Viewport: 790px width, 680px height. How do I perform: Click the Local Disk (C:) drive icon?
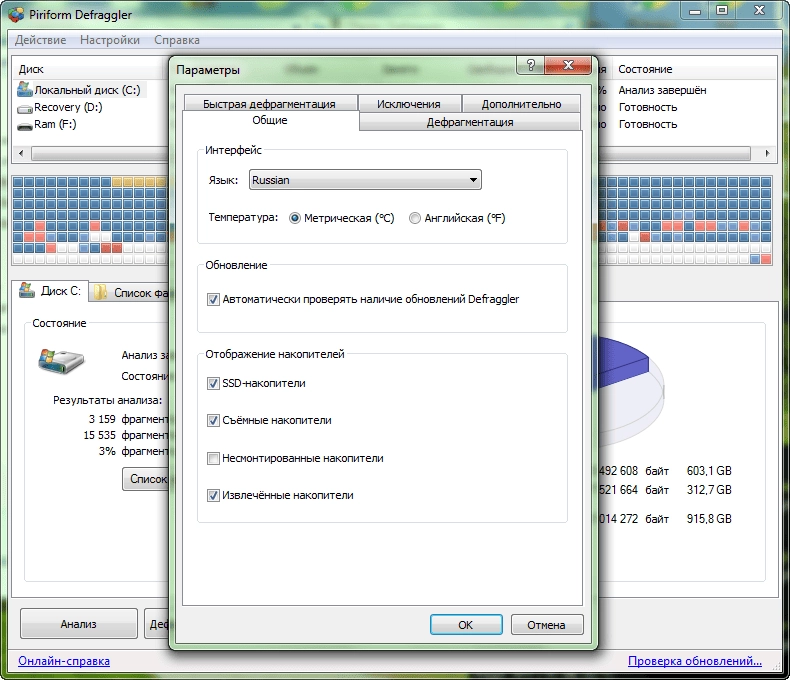pyautogui.click(x=25, y=90)
